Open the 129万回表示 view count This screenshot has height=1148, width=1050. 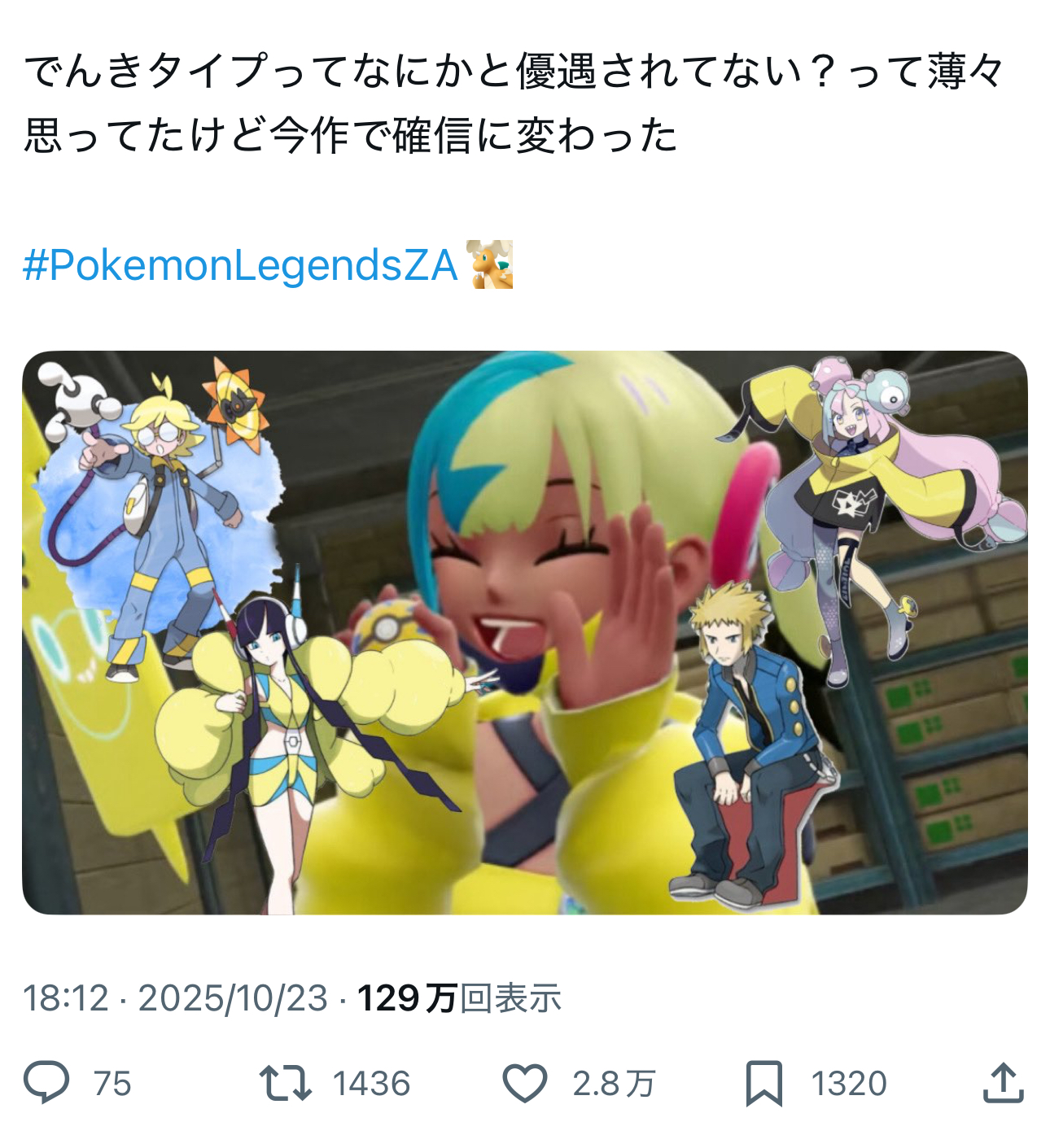click(460, 998)
